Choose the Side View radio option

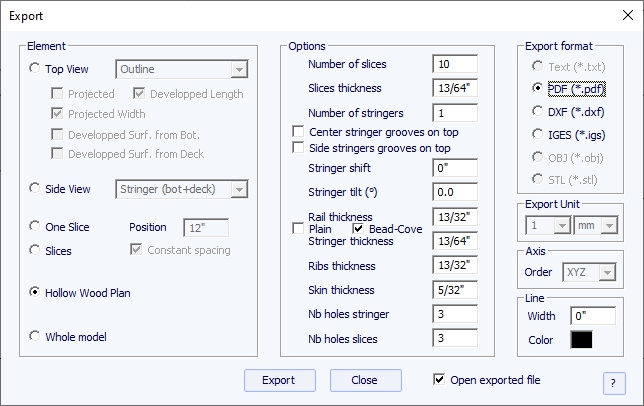coord(34,188)
